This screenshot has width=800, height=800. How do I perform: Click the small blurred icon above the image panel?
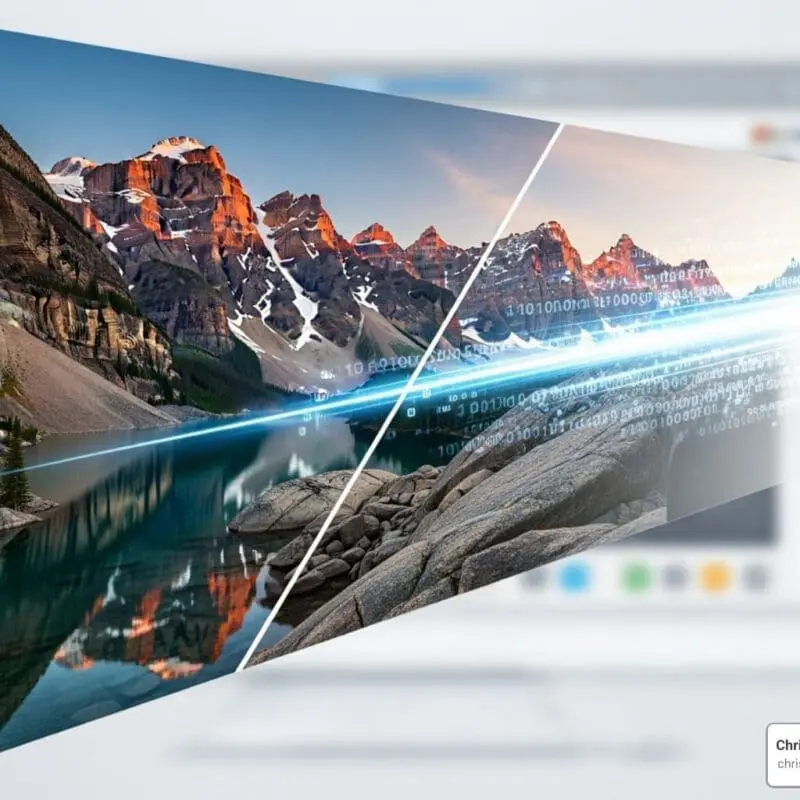pyautogui.click(x=762, y=132)
